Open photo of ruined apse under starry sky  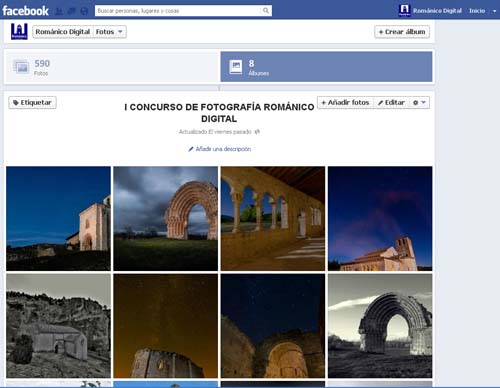tap(273, 326)
